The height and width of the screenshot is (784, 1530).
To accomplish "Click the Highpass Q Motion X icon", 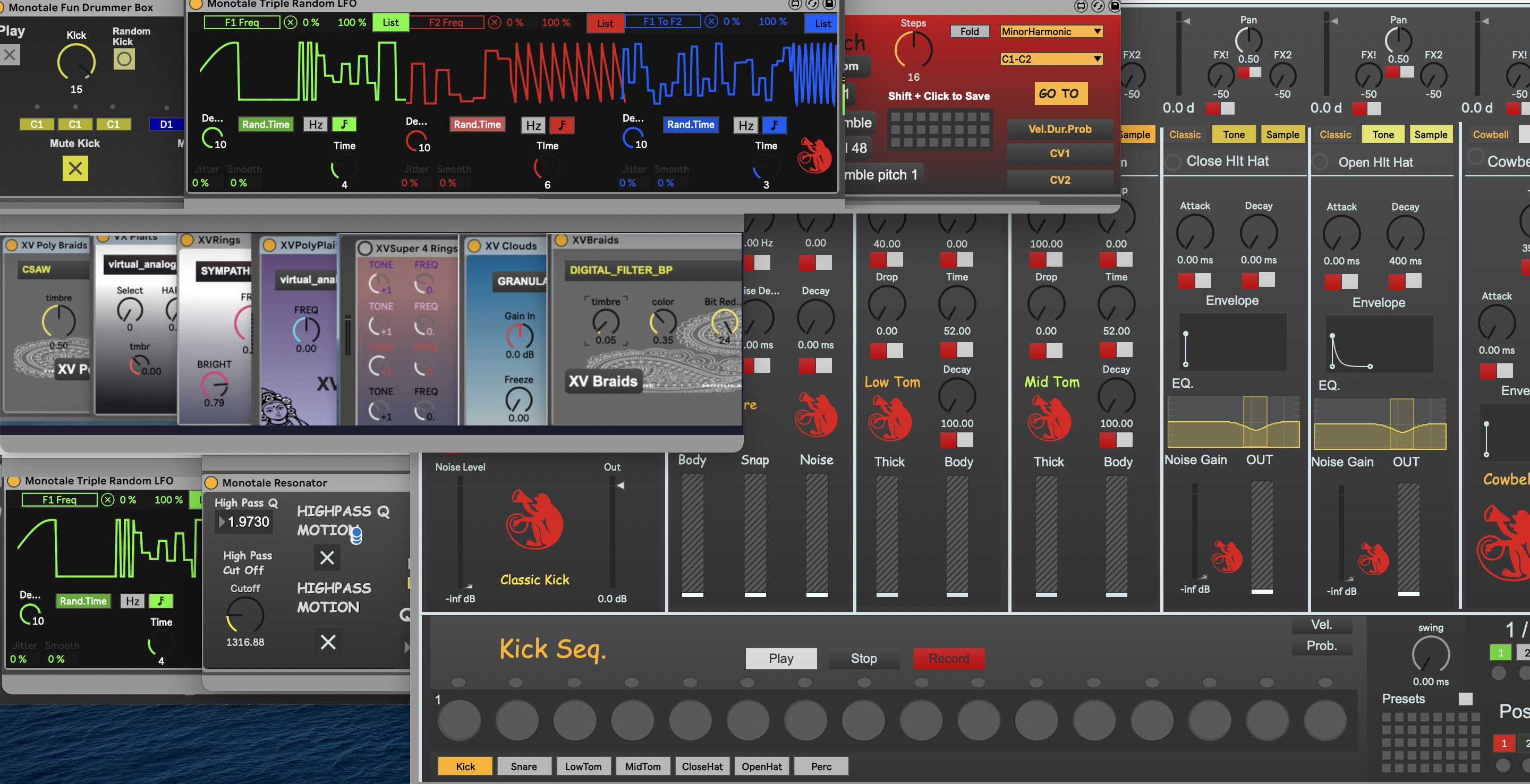I will click(327, 558).
